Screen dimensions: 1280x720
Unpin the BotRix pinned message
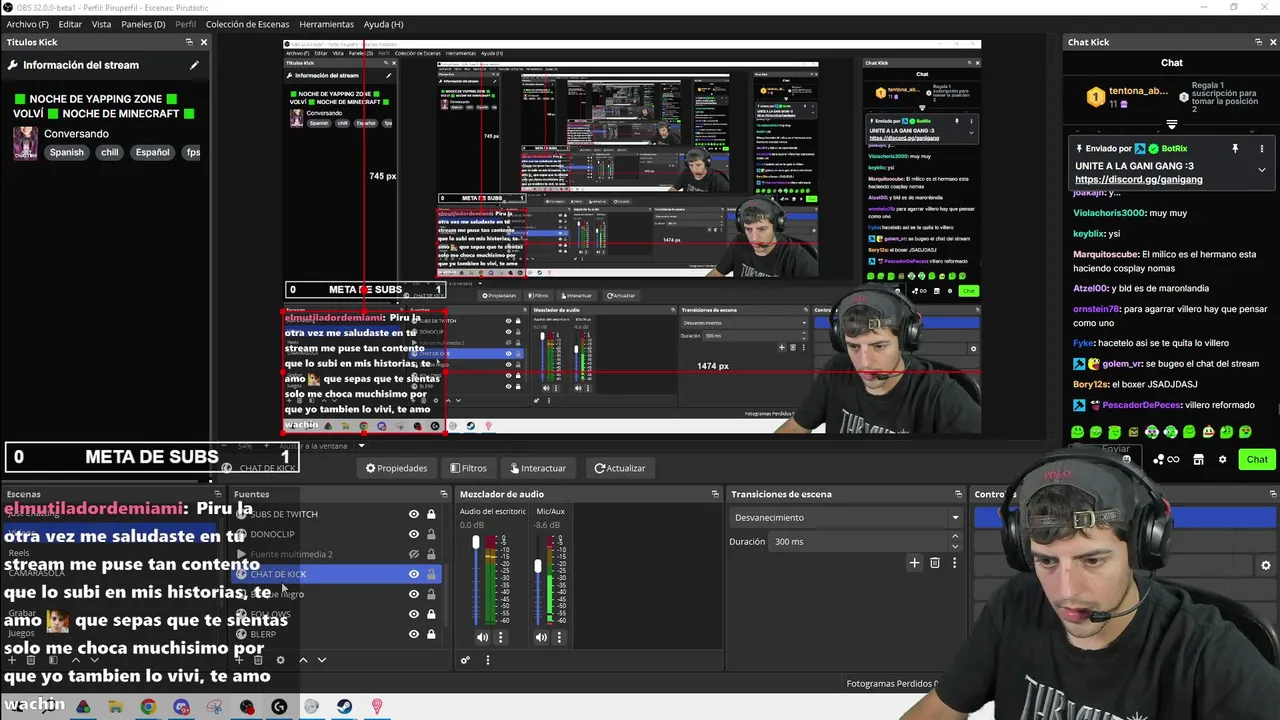coord(1235,148)
